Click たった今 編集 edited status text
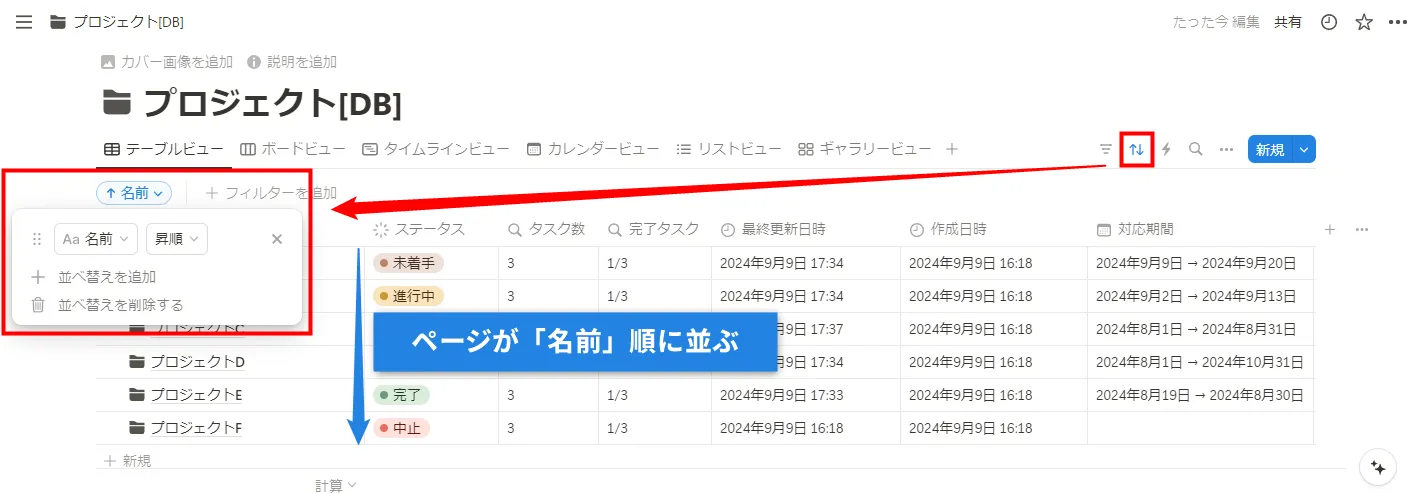Screen dimensions: 1424x493 tap(1216, 22)
